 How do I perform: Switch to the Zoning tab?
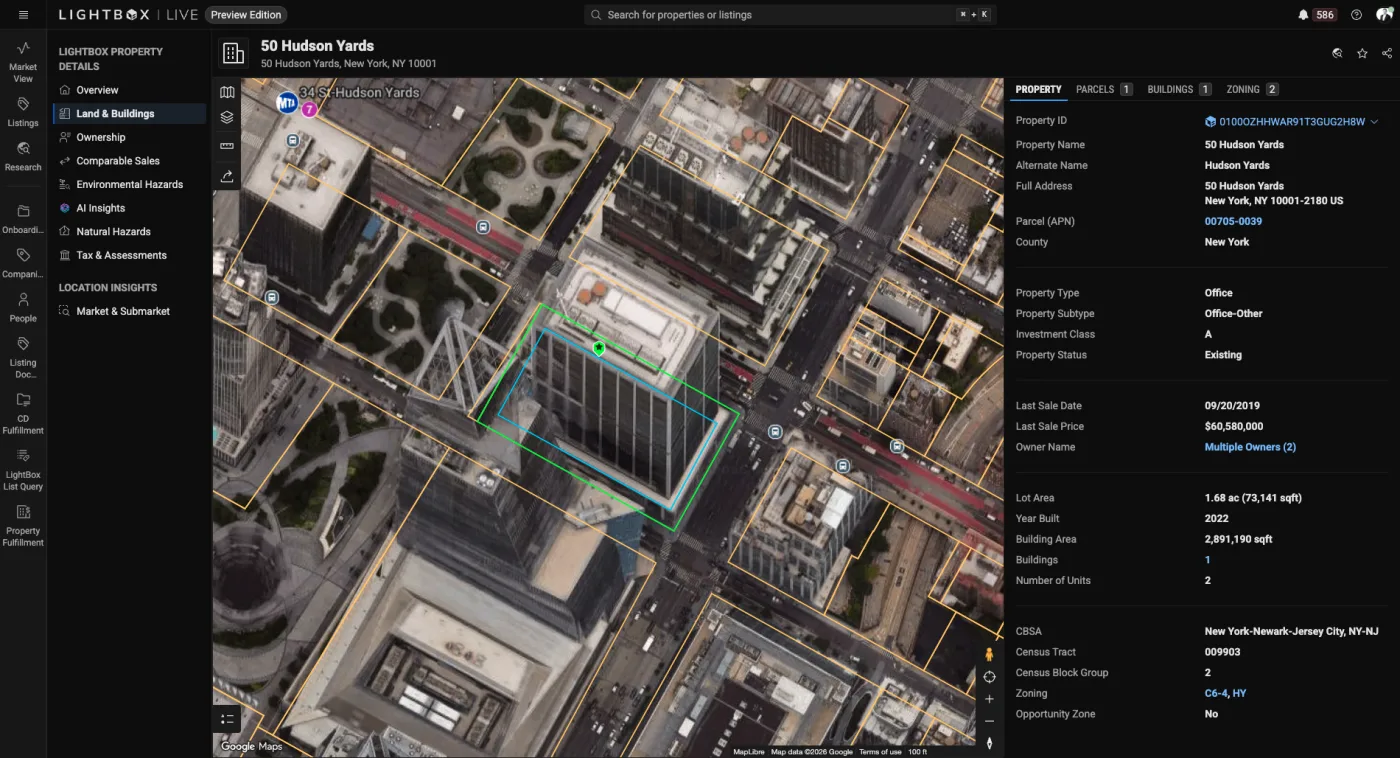pos(1252,89)
